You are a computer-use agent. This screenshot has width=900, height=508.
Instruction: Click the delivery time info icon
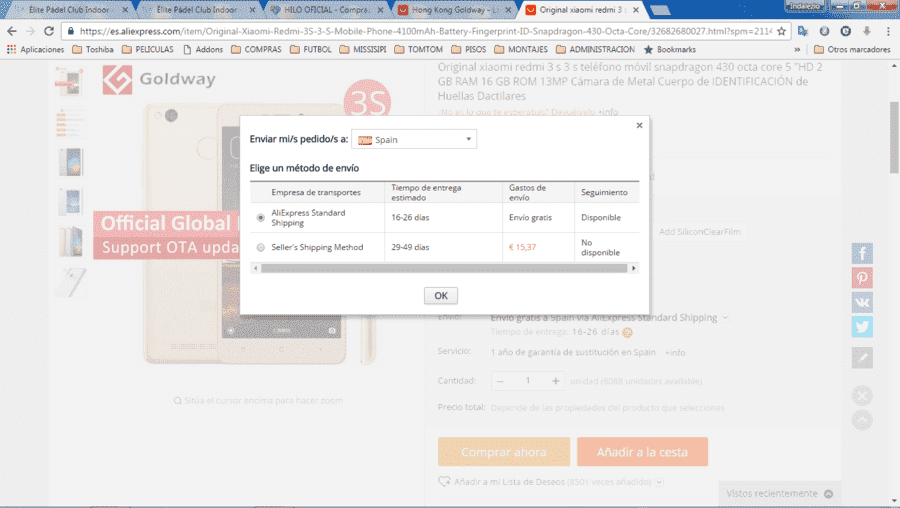tap(627, 332)
